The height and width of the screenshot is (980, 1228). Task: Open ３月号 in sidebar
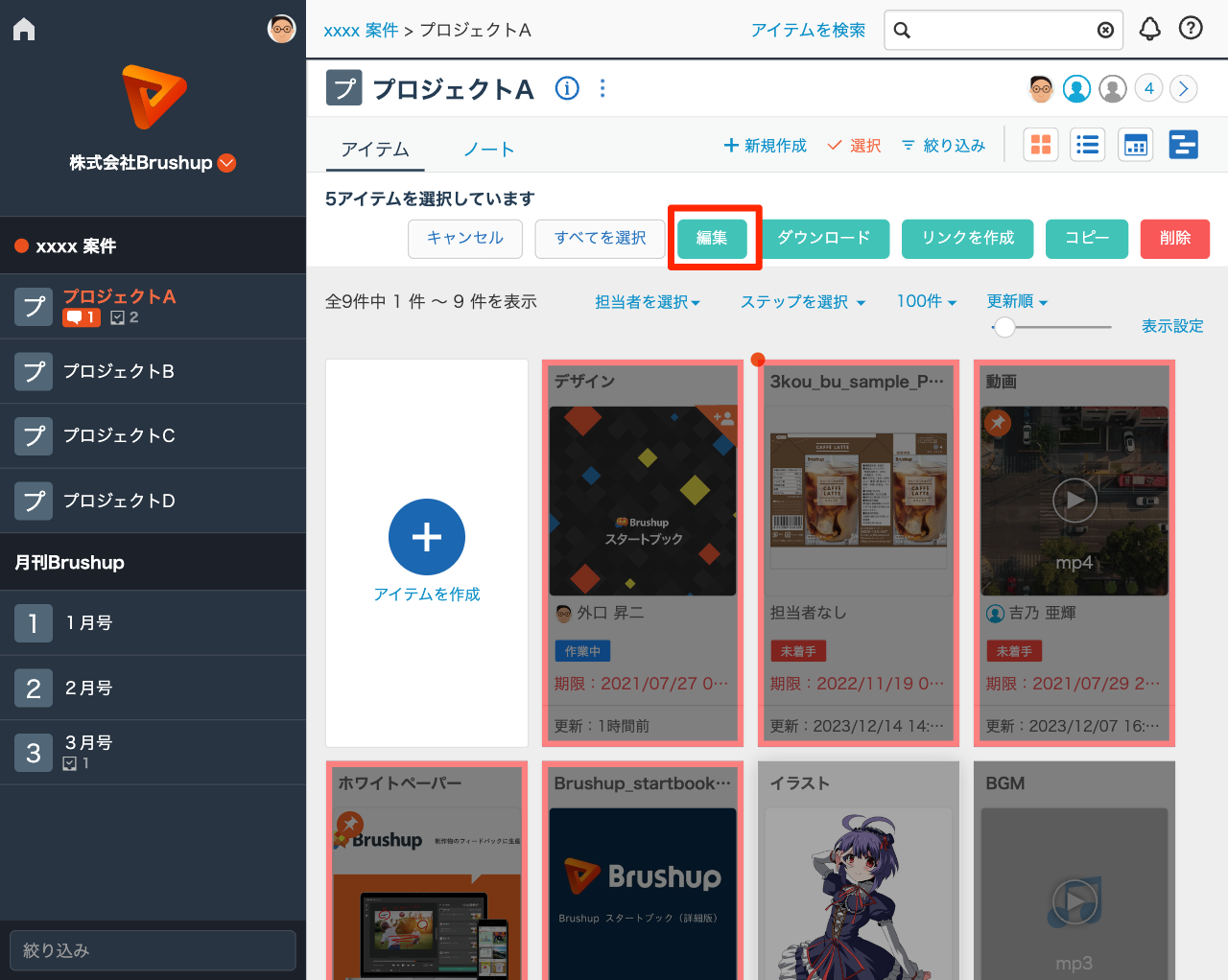coord(153,753)
